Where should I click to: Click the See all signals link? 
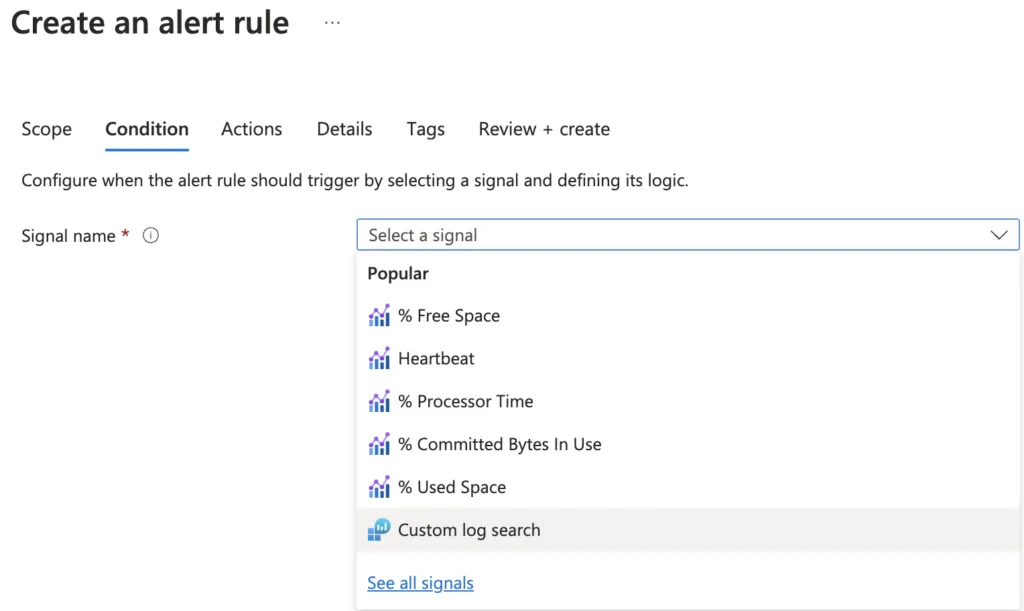pos(420,583)
